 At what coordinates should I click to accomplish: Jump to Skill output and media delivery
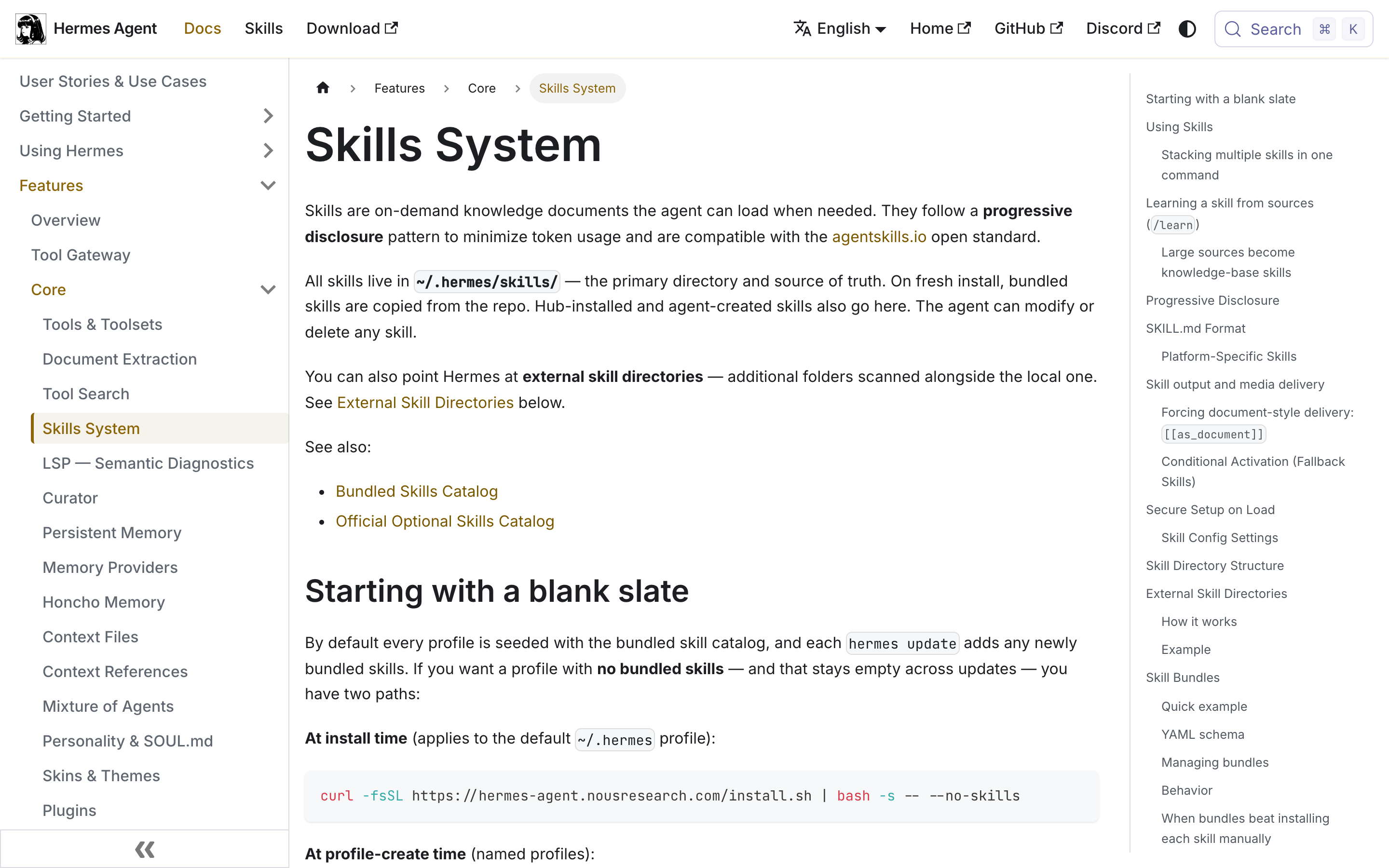tap(1235, 384)
